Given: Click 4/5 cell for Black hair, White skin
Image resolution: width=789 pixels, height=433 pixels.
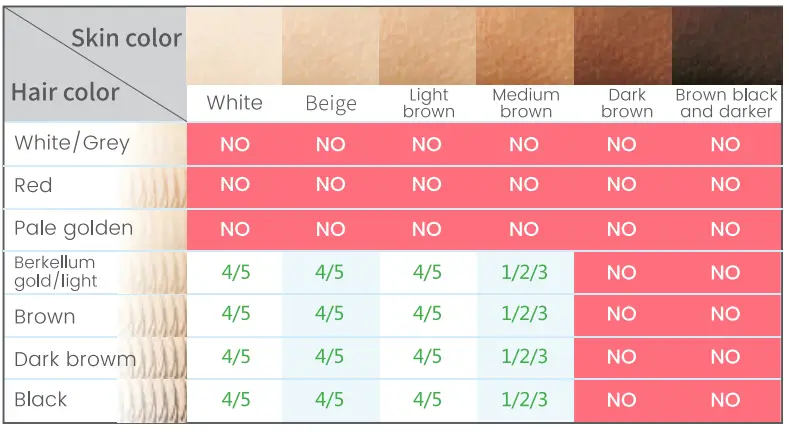Looking at the screenshot, I should click(235, 400).
